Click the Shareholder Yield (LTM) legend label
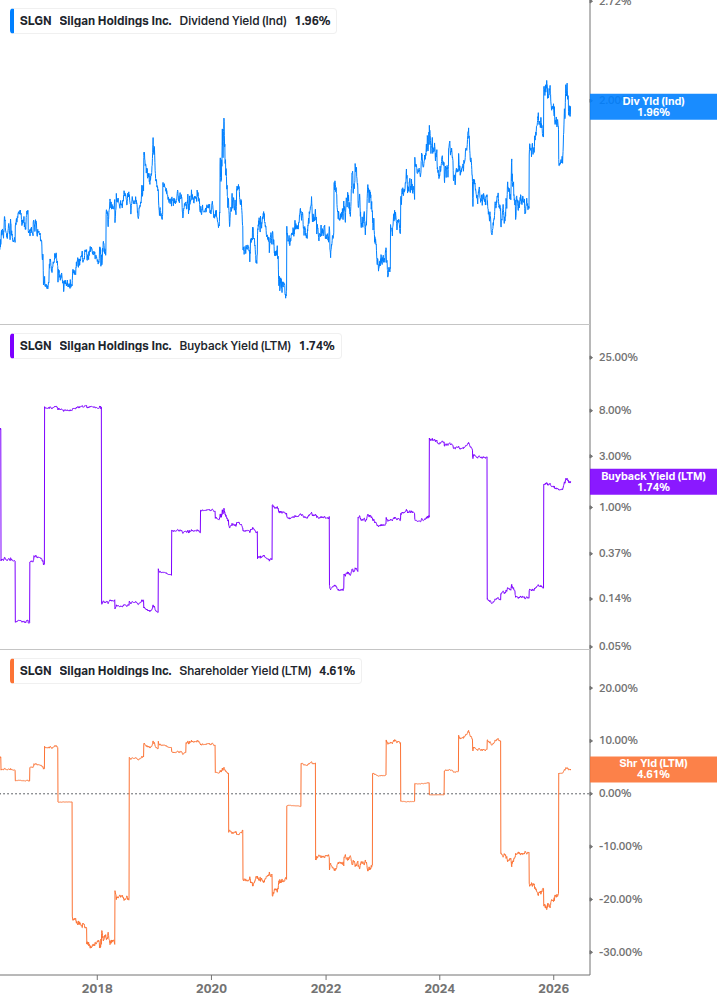 245,671
